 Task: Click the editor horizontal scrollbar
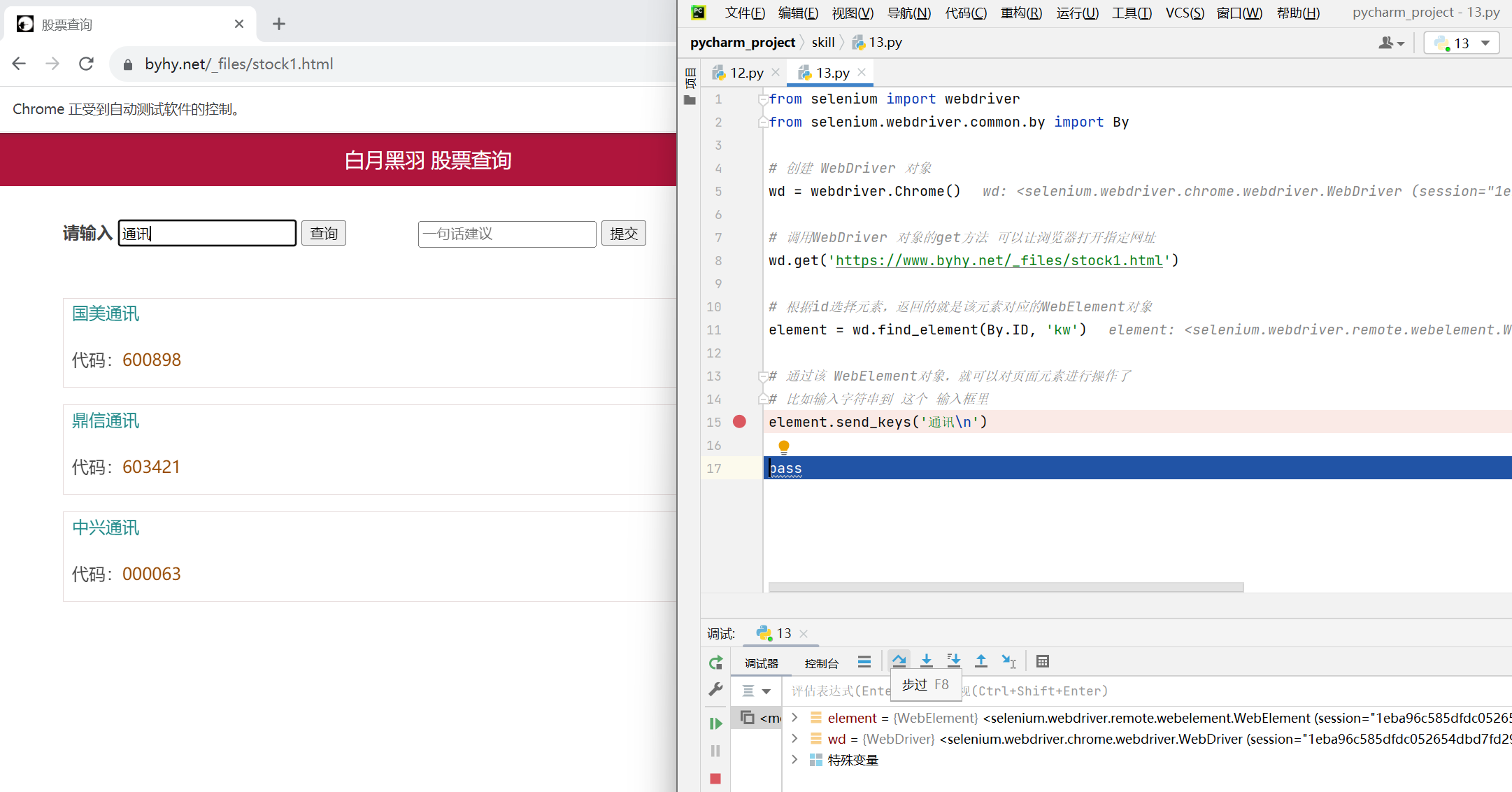[x=1006, y=587]
